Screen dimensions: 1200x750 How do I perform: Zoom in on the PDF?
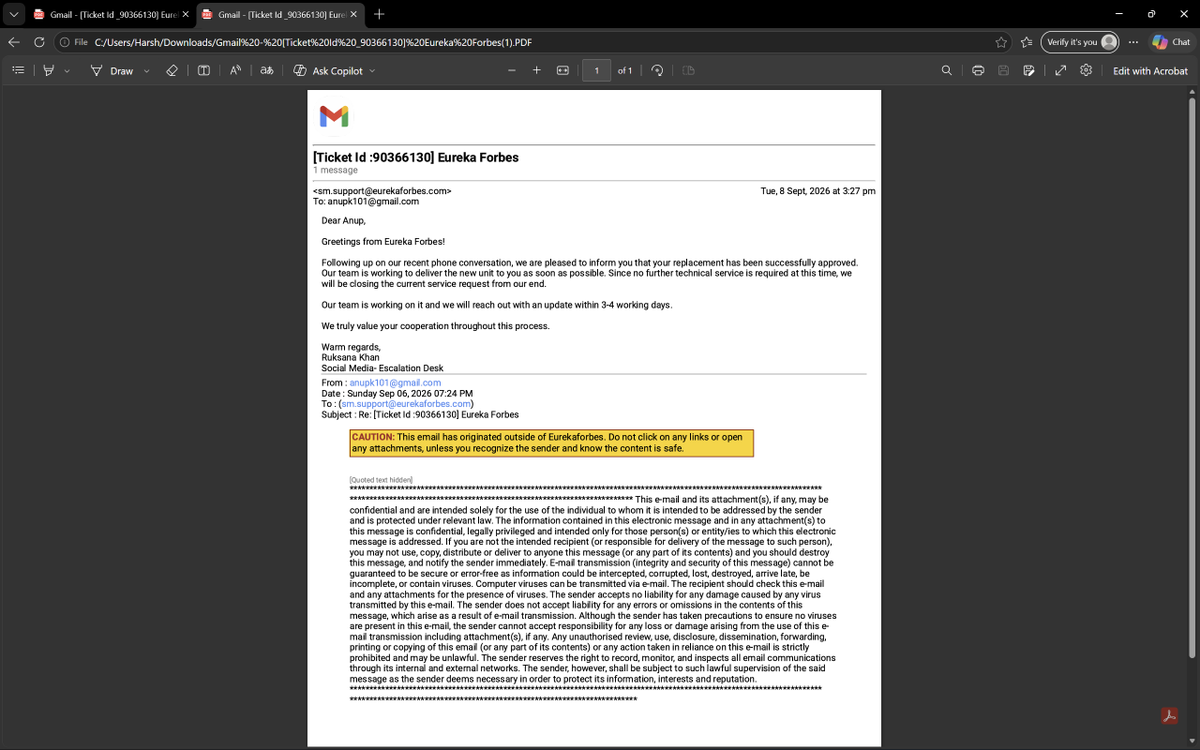pyautogui.click(x=537, y=71)
